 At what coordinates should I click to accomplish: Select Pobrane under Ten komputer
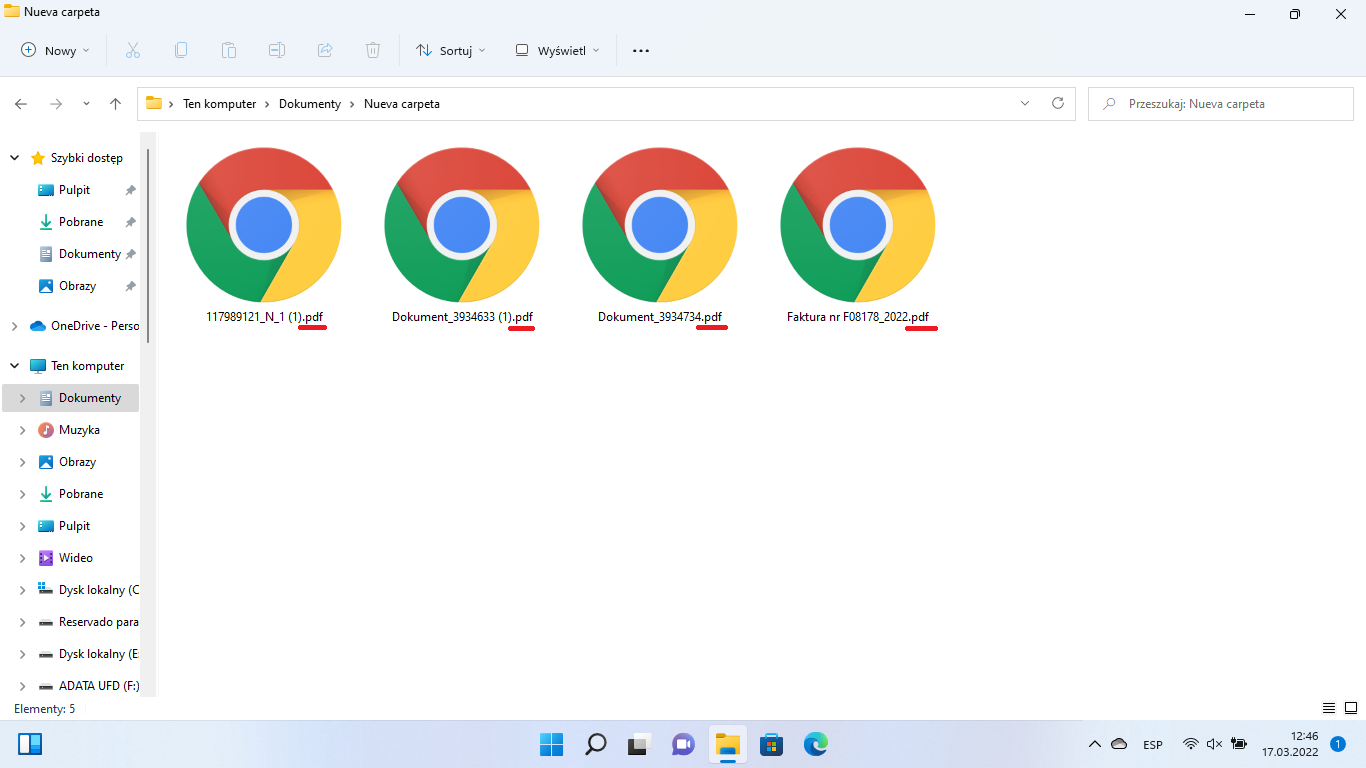80,494
